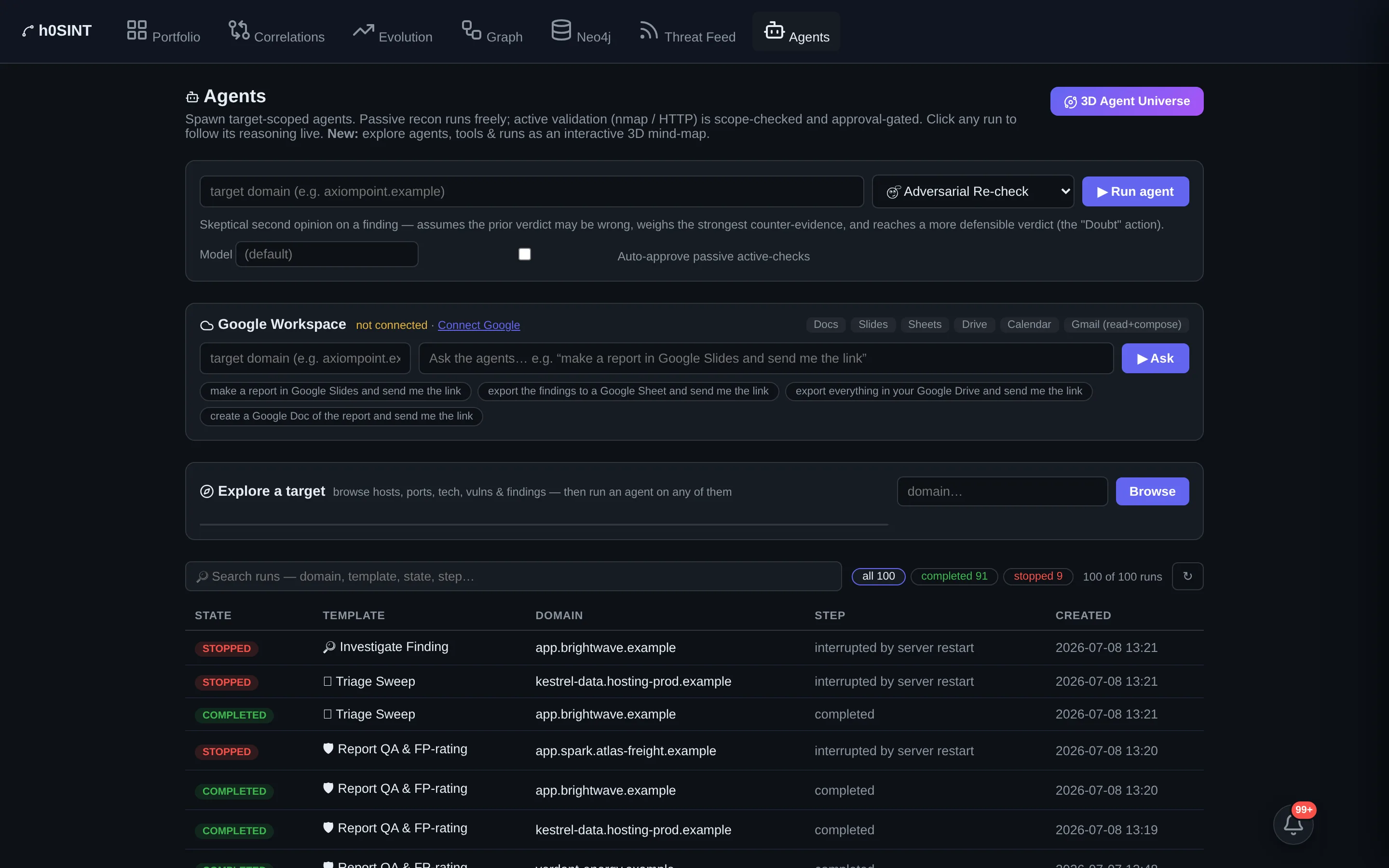Select 'export the findings to a Google Sheet' suggestion

coord(628,392)
